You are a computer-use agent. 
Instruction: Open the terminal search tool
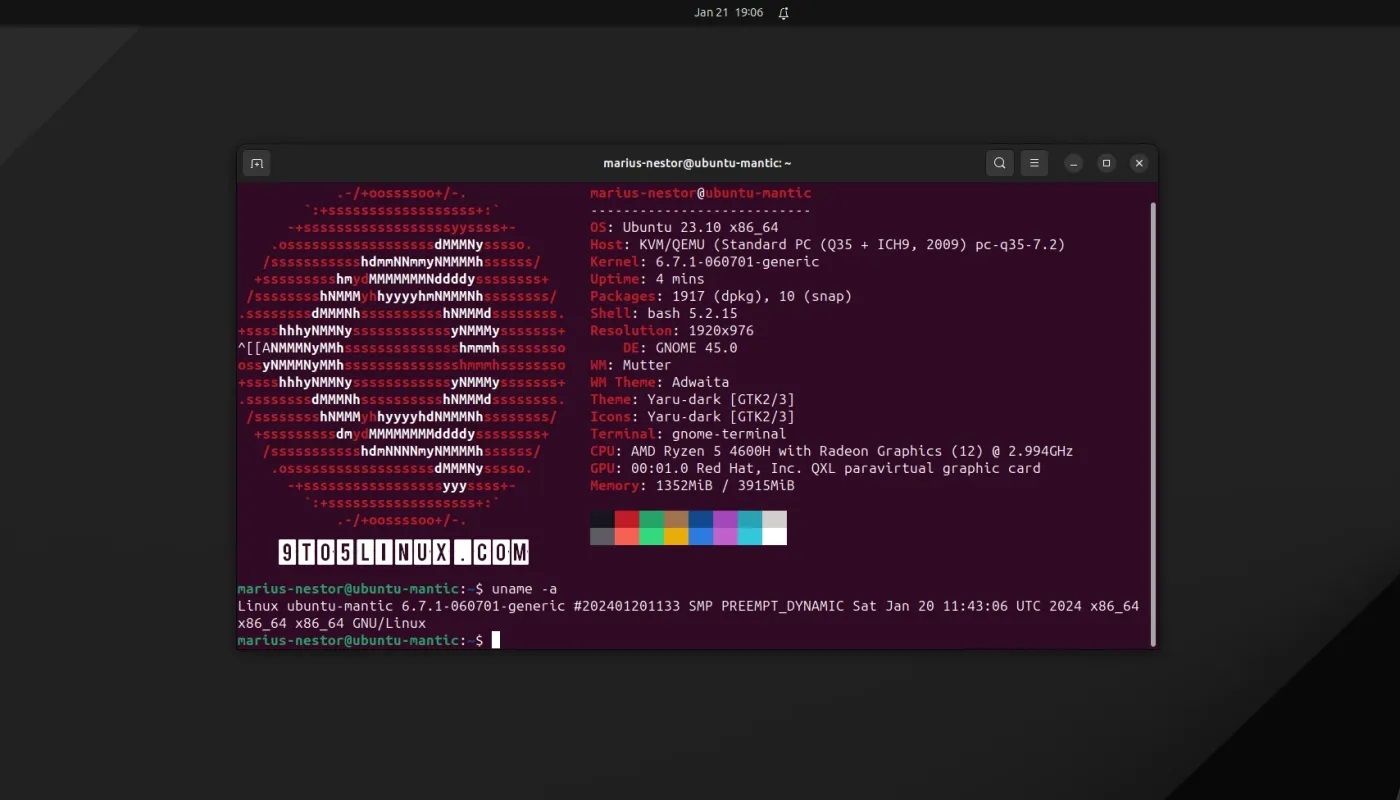999,163
